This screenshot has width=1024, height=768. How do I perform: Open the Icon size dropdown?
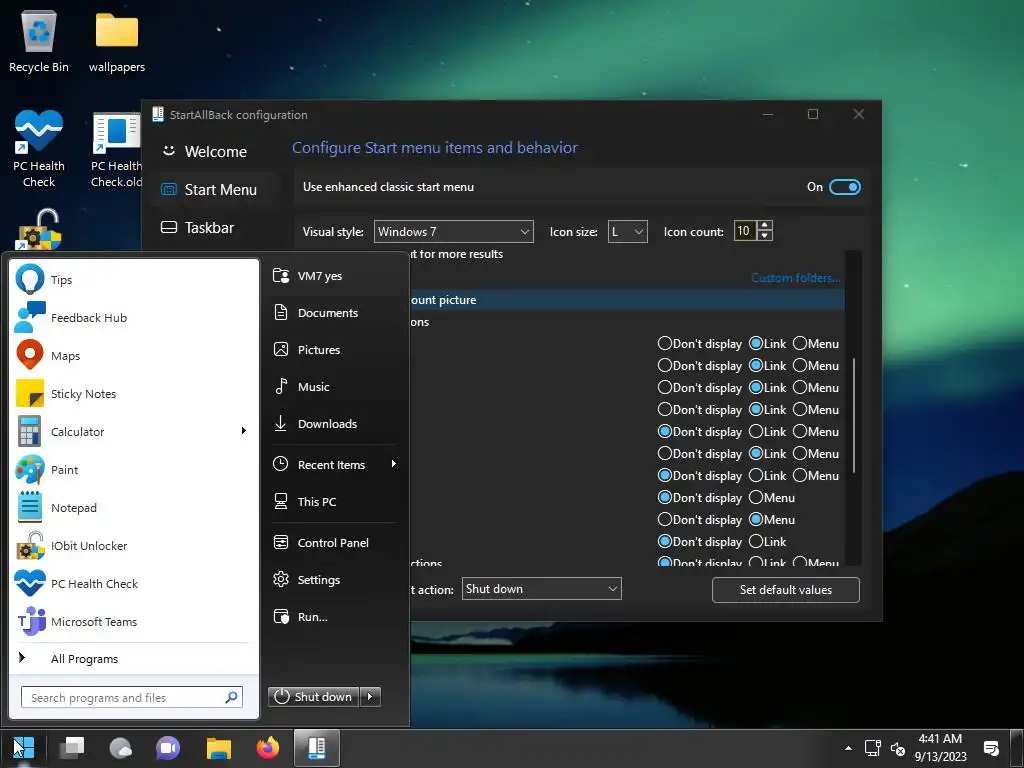coord(628,232)
